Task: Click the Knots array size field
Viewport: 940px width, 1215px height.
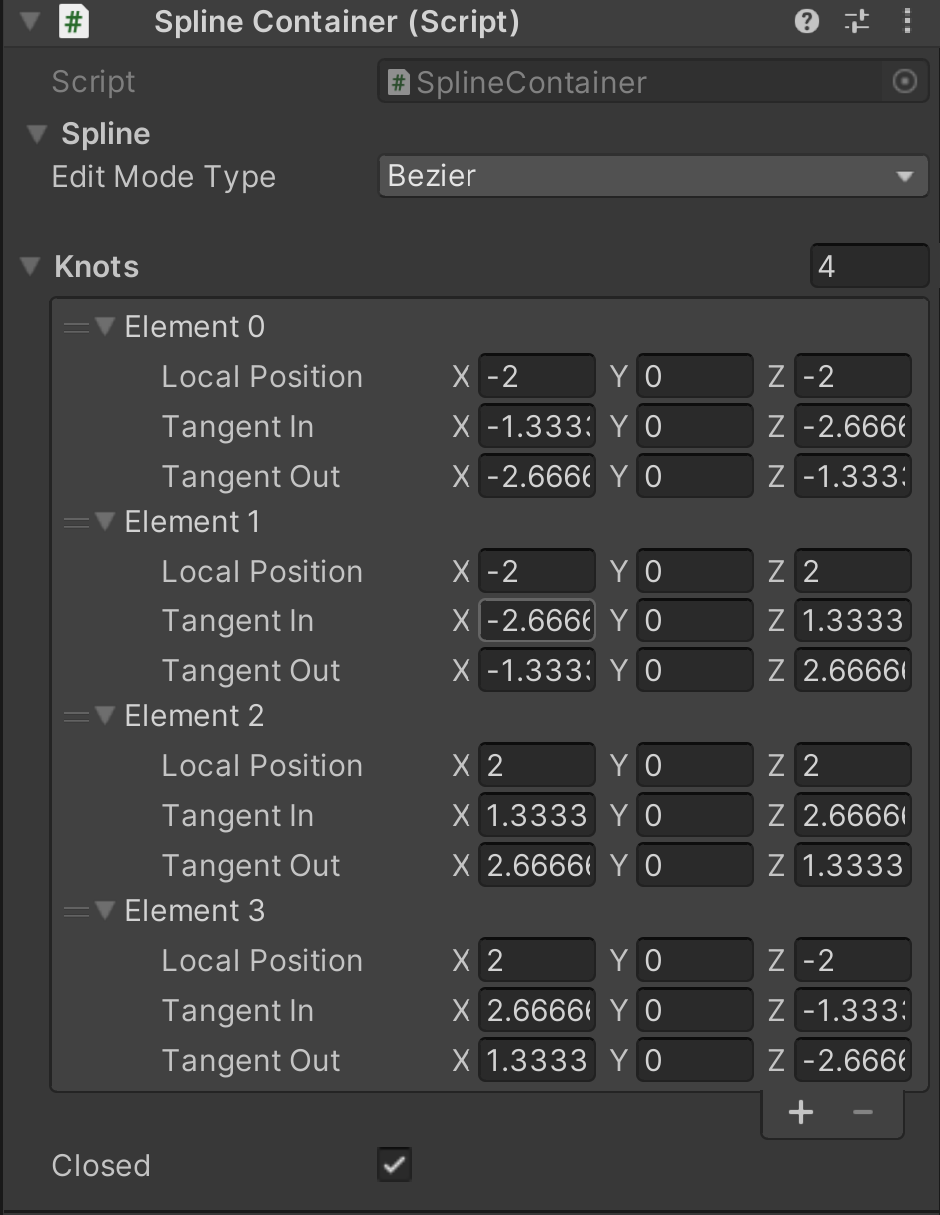Action: (869, 267)
